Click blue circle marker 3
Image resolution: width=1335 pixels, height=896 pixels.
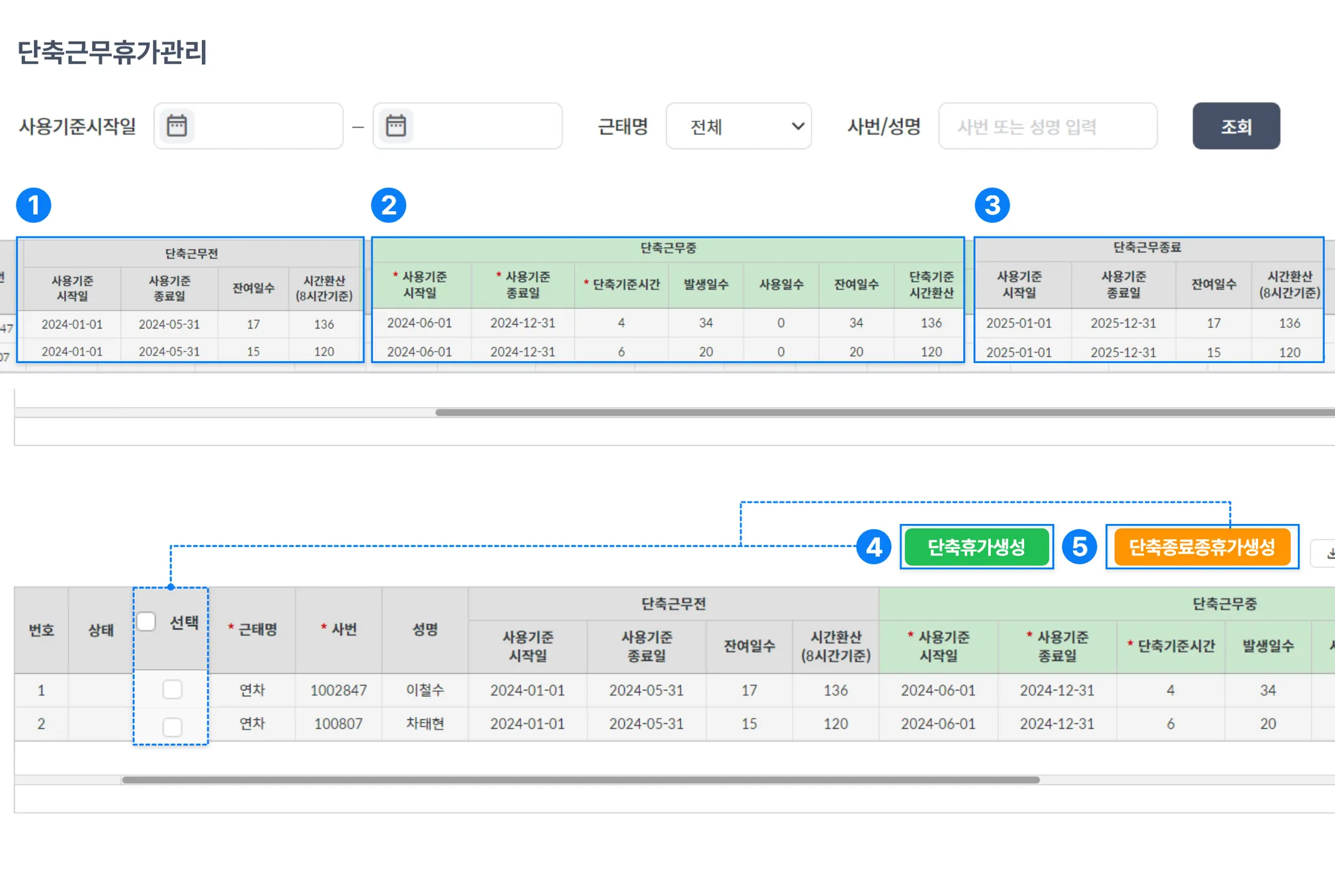[992, 205]
